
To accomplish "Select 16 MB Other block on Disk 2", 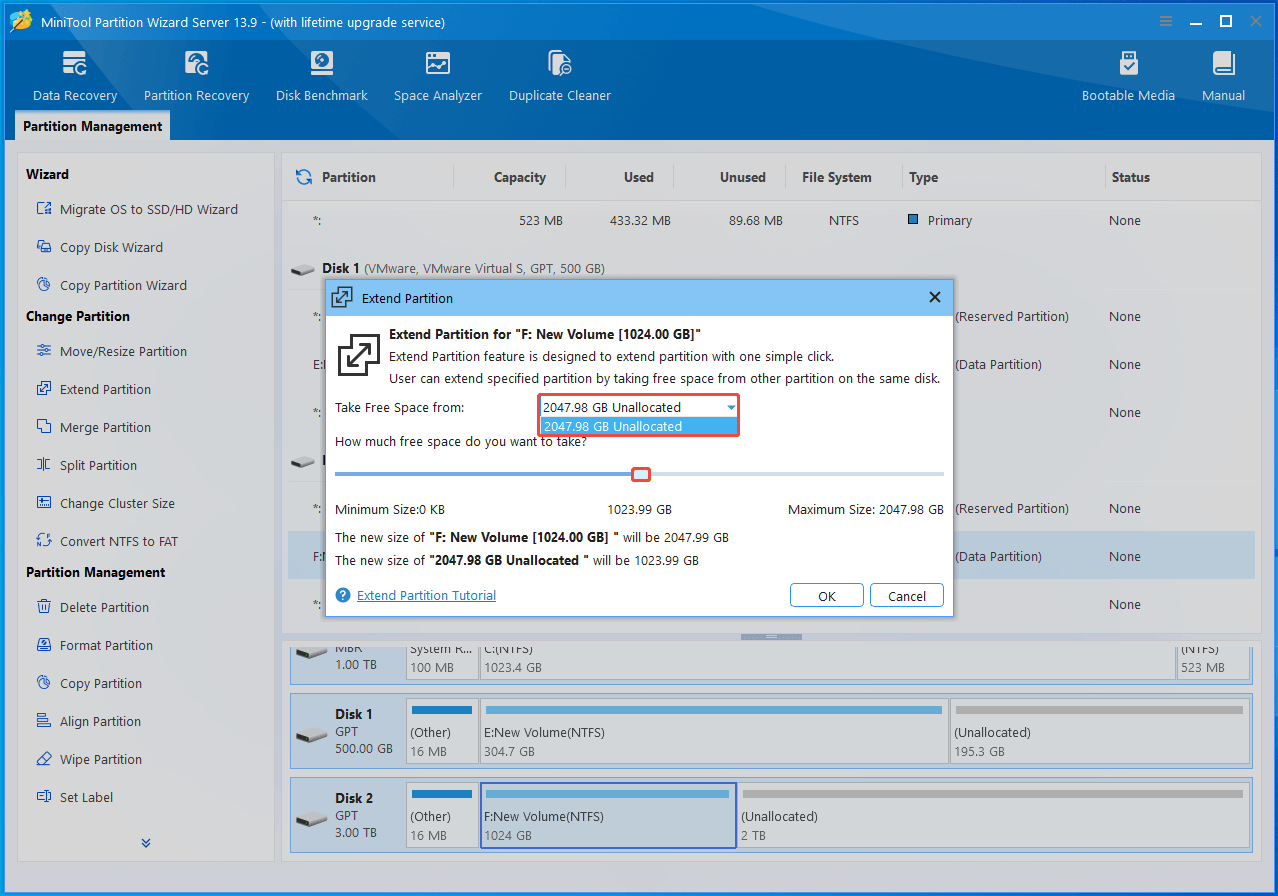I will pyautogui.click(x=442, y=816).
